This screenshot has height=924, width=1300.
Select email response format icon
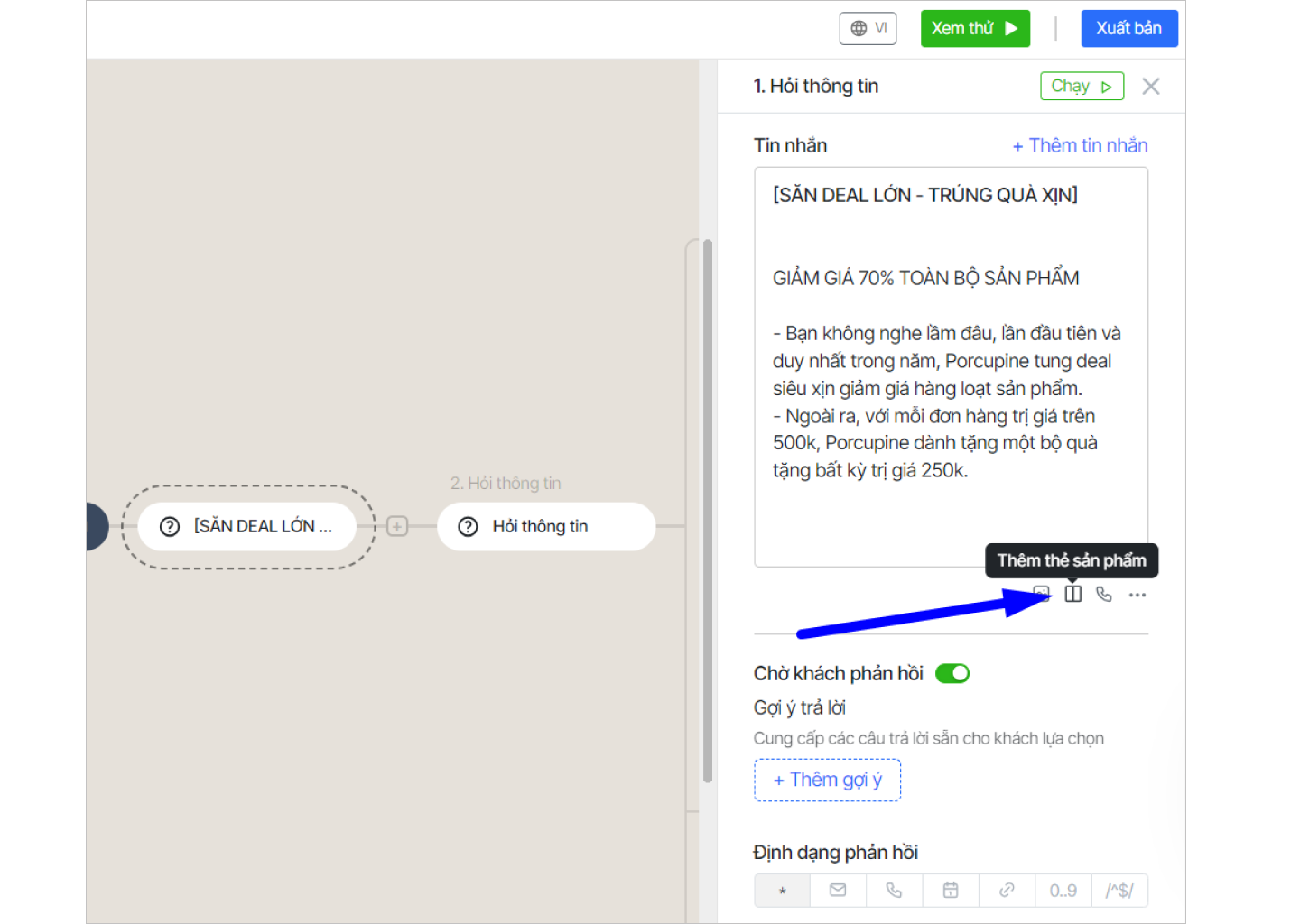(838, 891)
